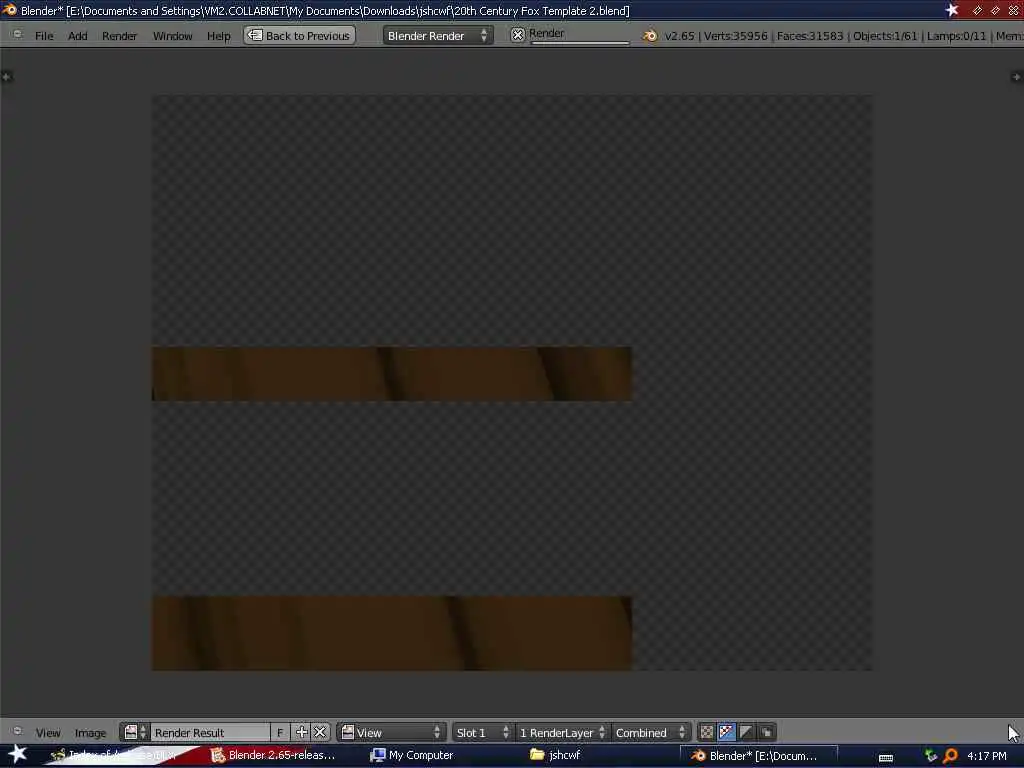Unlink the image with X button

point(320,733)
